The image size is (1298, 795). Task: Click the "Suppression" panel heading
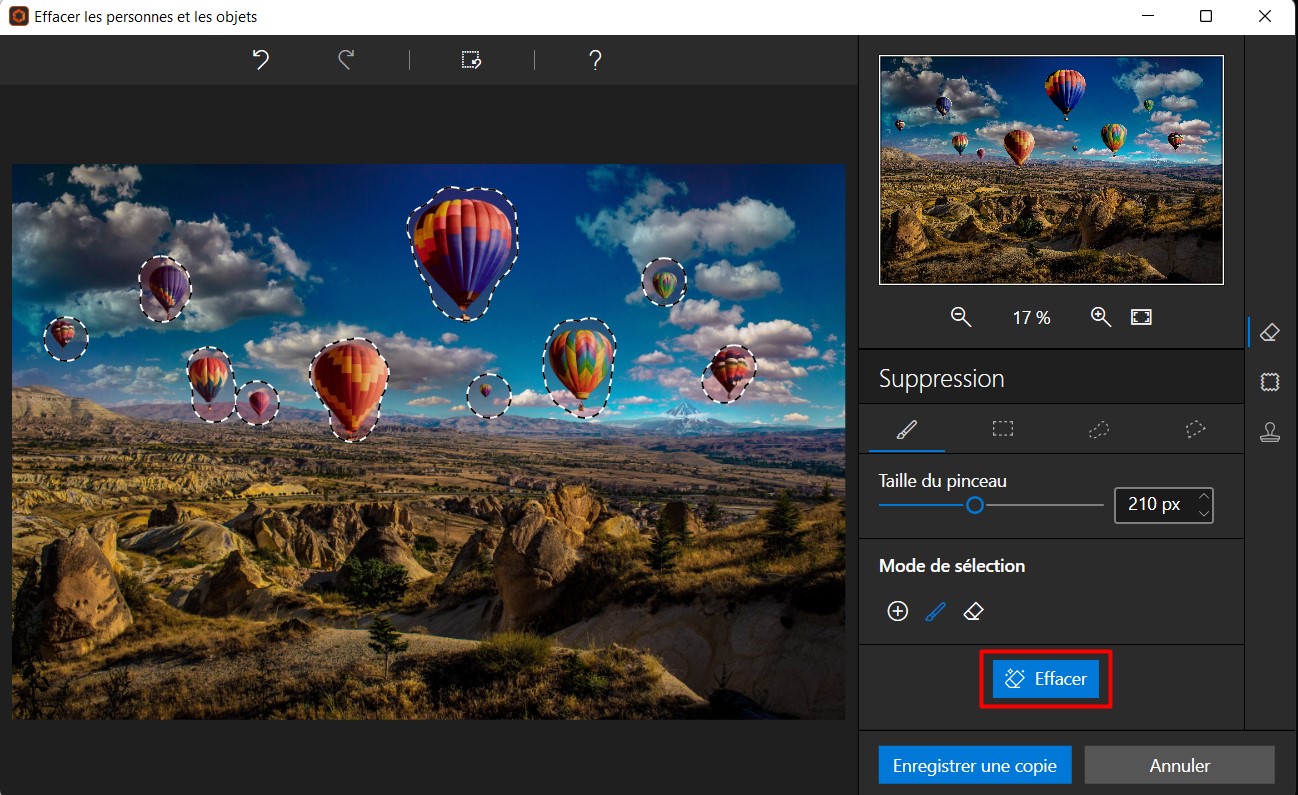[941, 379]
